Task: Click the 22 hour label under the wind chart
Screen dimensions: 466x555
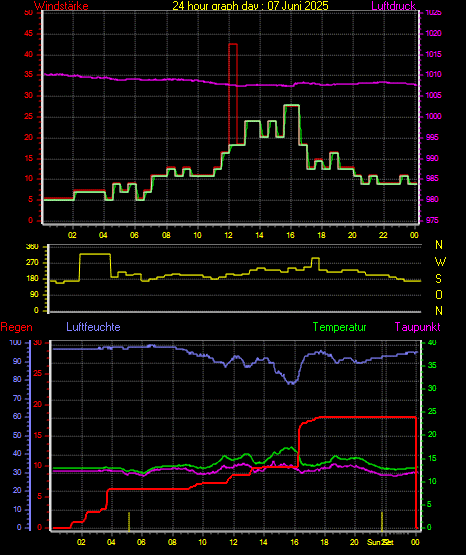Action: pos(383,235)
